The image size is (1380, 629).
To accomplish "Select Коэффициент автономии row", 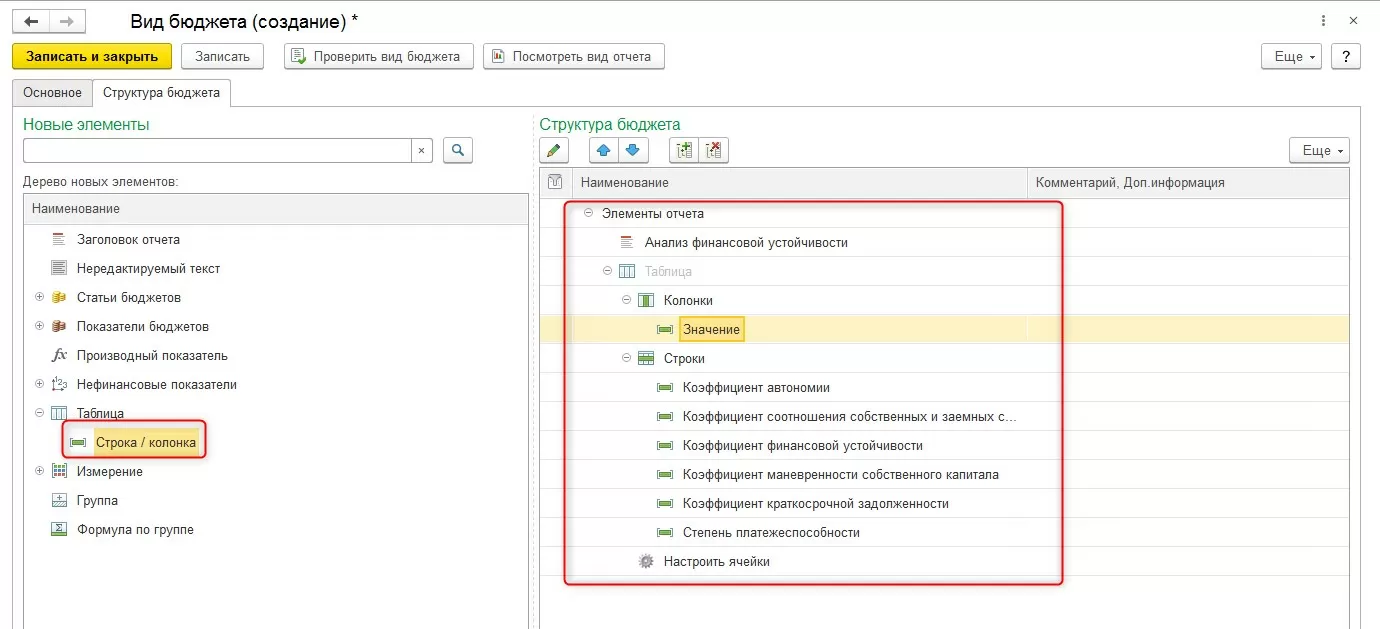I will 756,387.
